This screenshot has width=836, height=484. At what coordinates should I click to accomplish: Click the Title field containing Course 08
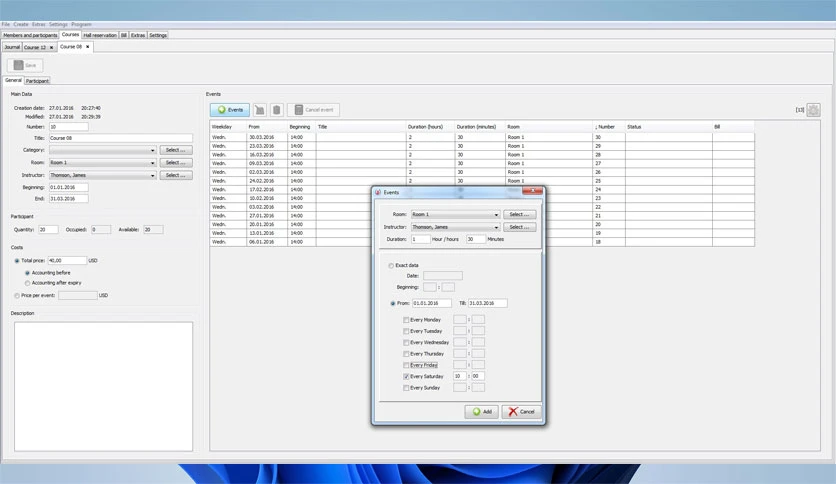pos(121,138)
